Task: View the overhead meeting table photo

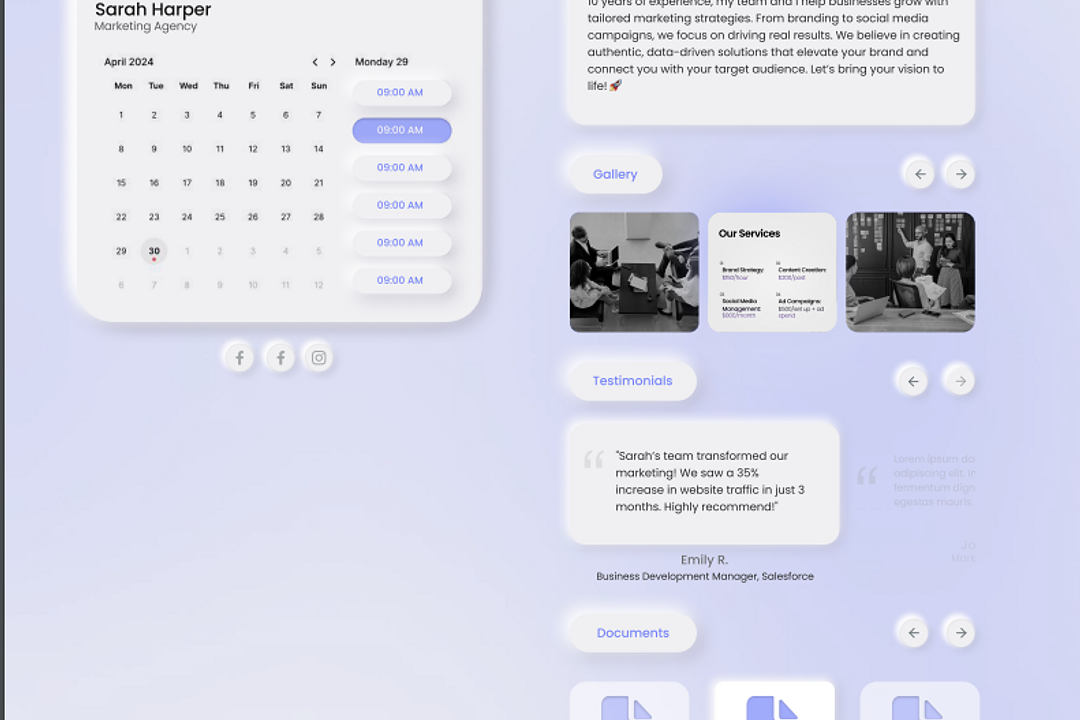Action: point(634,272)
